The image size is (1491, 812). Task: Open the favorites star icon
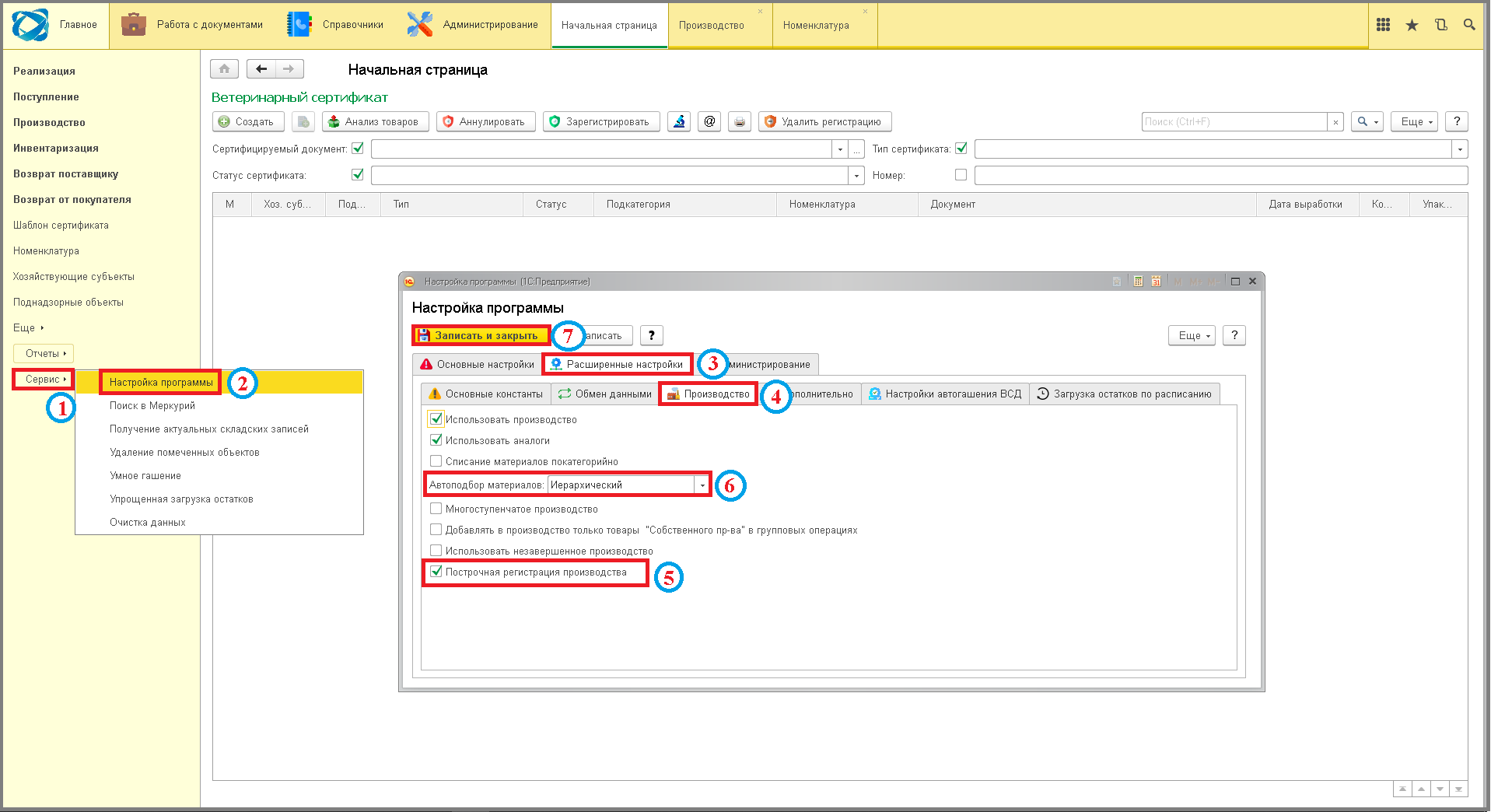click(1412, 25)
